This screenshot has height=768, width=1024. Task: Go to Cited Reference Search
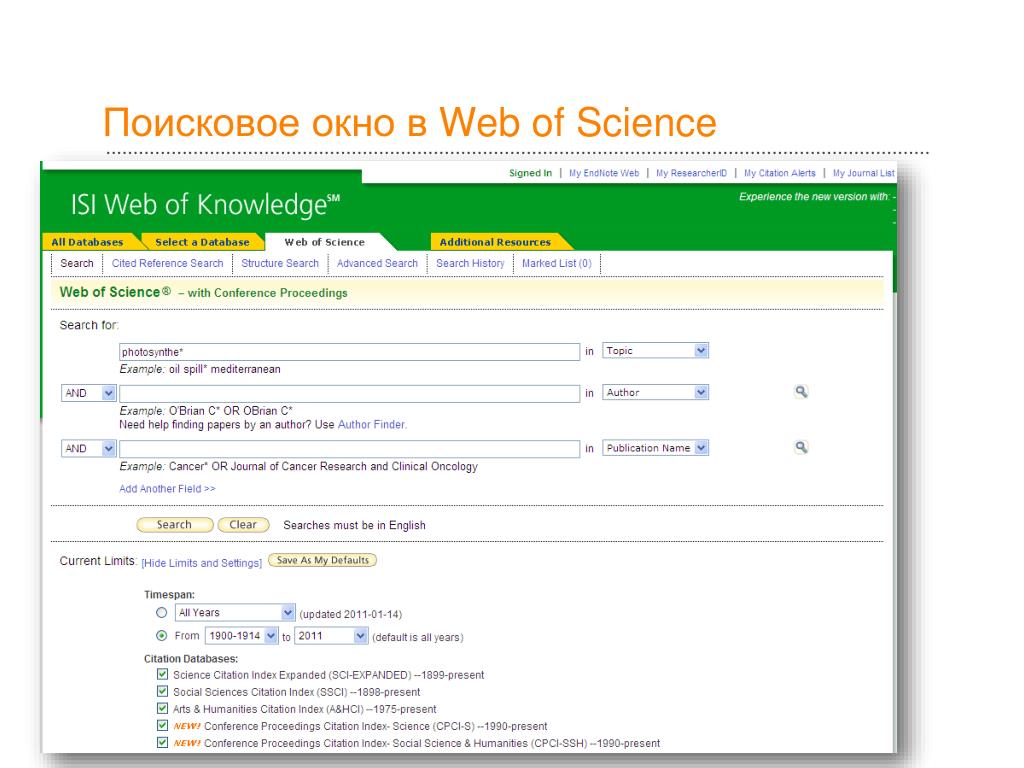coord(167,263)
